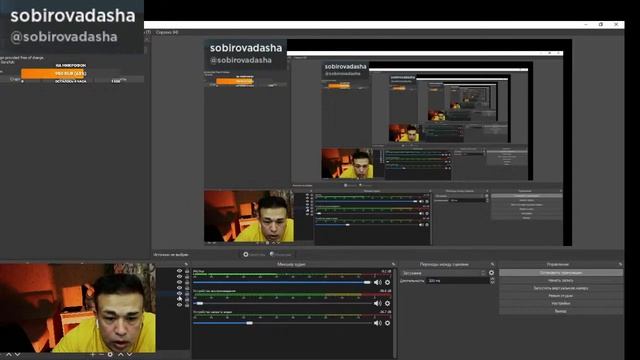The height and width of the screenshot is (360, 640).
Task: Click the controls panel title
Action: 558,264
